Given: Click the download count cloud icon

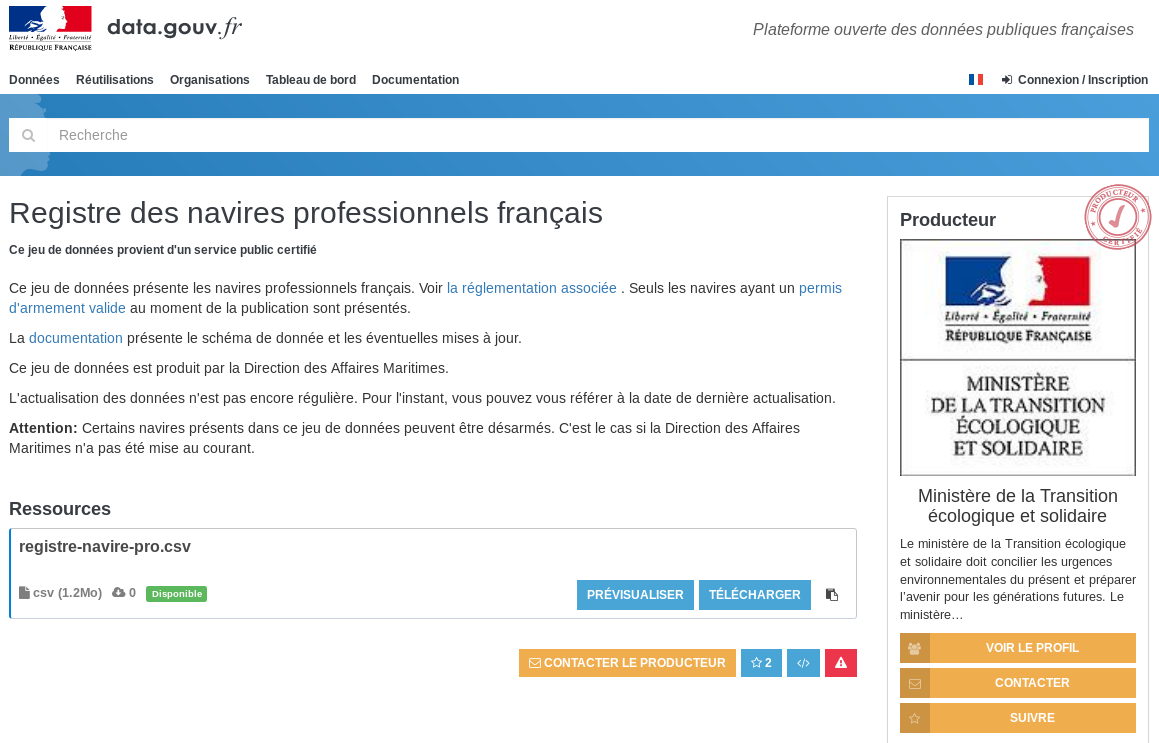Looking at the screenshot, I should coord(118,592).
